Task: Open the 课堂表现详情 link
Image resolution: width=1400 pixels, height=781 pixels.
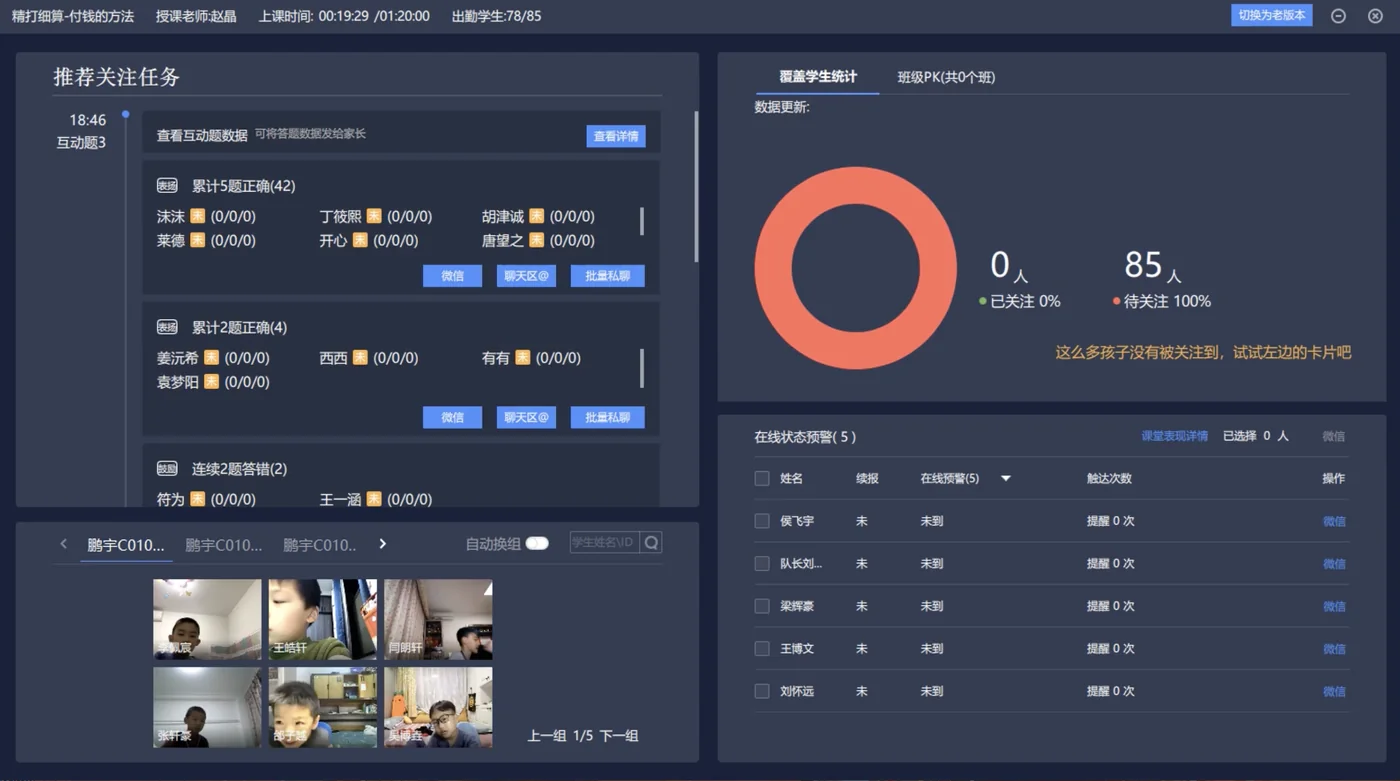Action: point(1174,436)
